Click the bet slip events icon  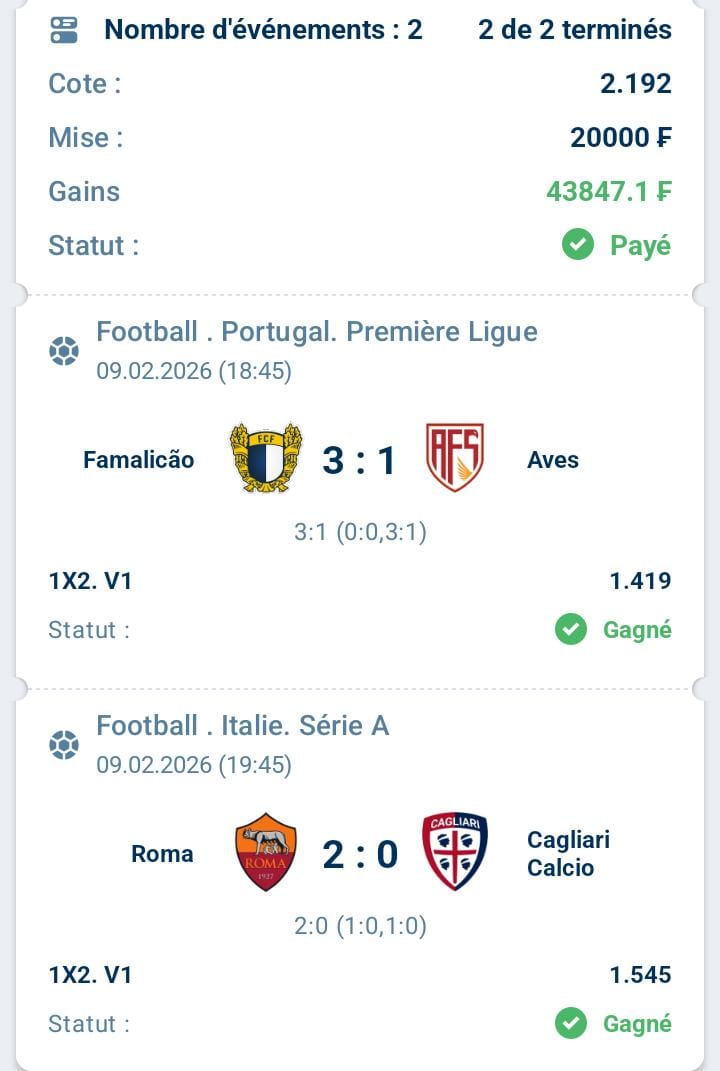pos(64,30)
